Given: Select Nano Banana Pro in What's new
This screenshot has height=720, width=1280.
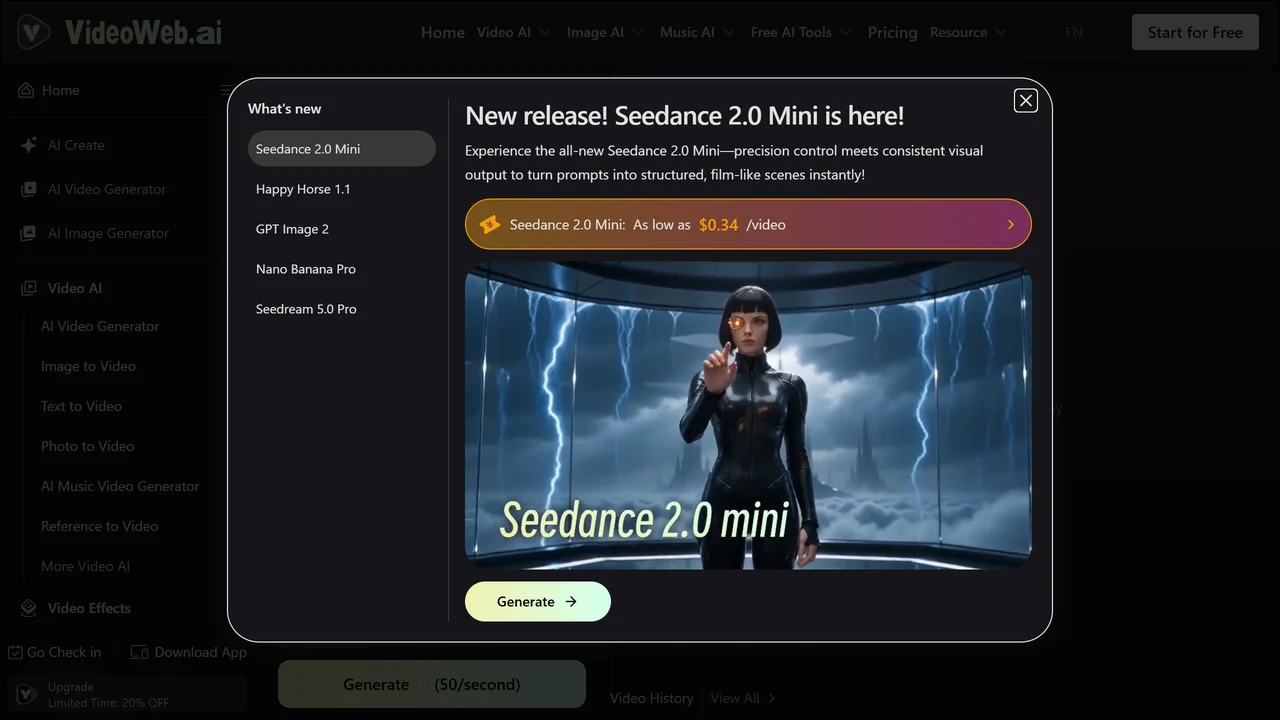Looking at the screenshot, I should pos(342,269).
